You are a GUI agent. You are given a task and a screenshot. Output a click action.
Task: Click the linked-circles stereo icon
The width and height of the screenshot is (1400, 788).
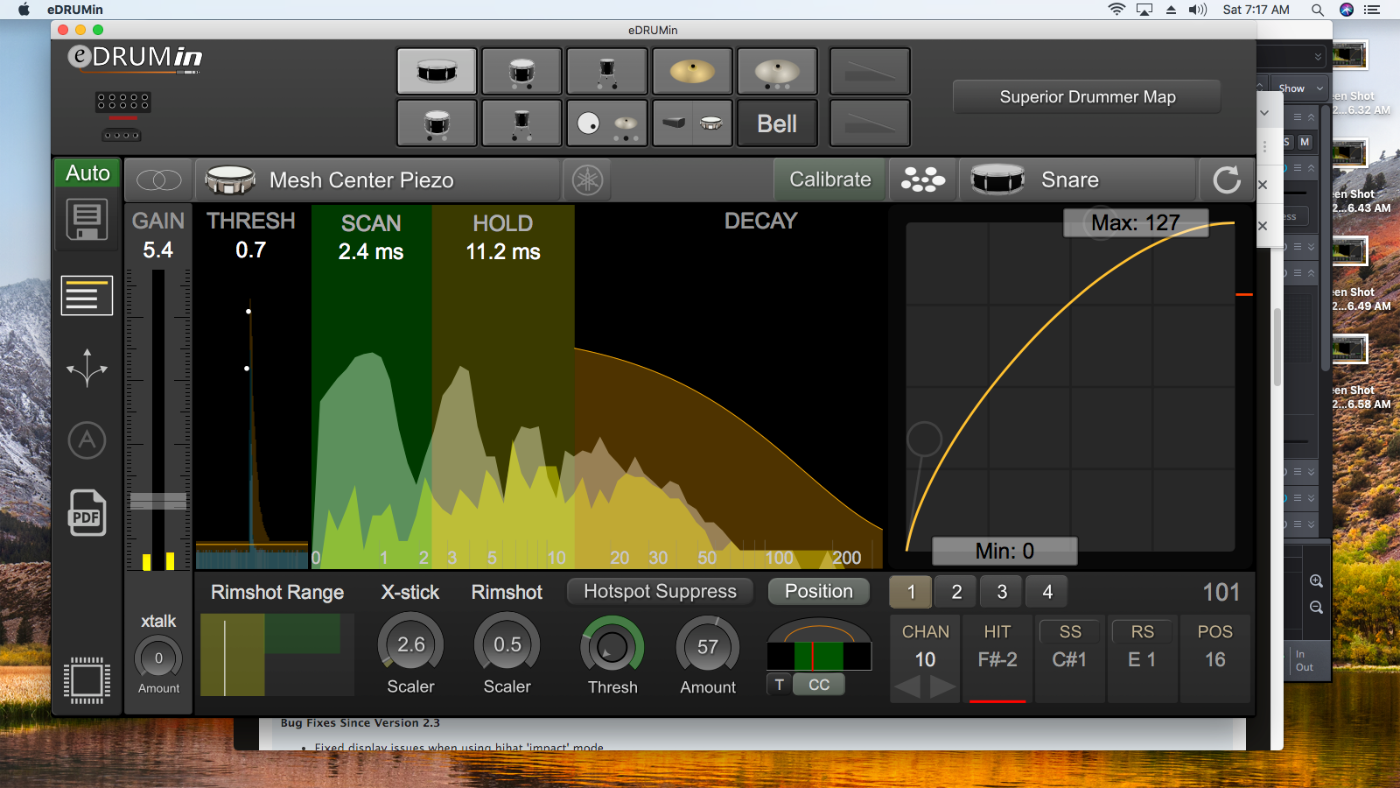pyautogui.click(x=159, y=180)
